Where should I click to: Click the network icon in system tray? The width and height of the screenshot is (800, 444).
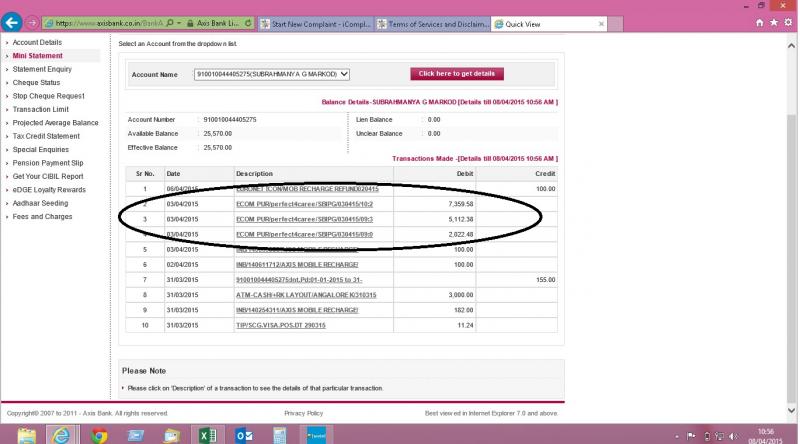(719, 436)
